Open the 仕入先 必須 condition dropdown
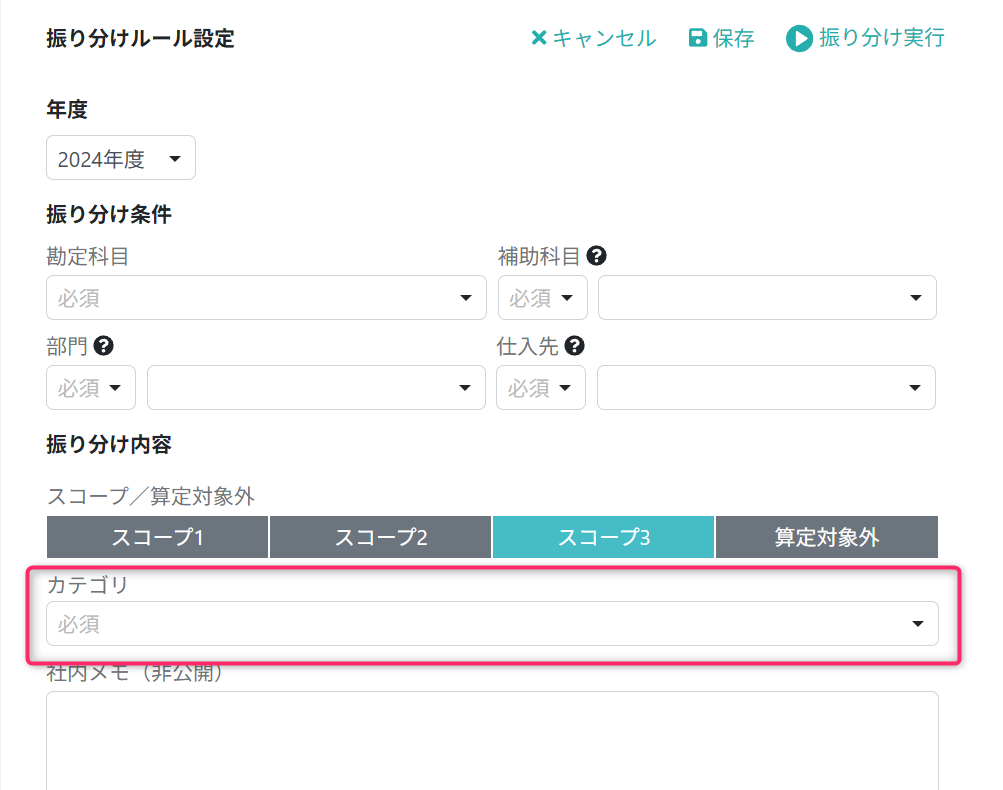Image resolution: width=1003 pixels, height=790 pixels. 541,388
